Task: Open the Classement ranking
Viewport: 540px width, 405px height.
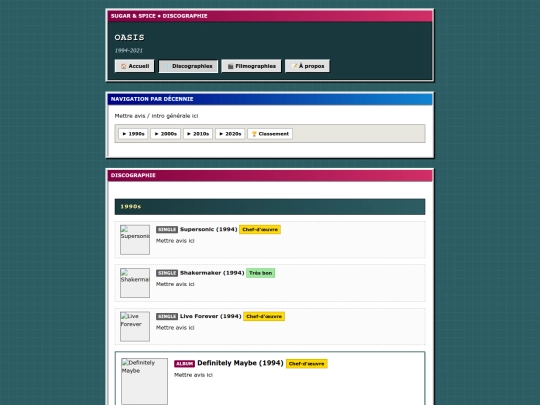Action: tap(270, 134)
